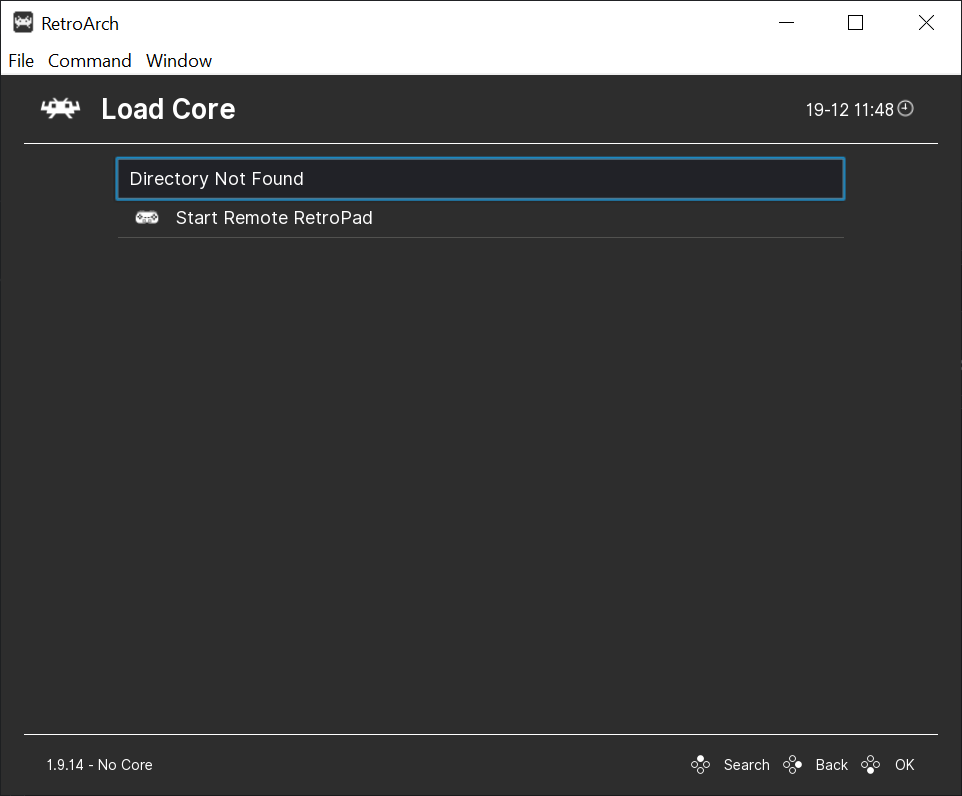The width and height of the screenshot is (962, 796).
Task: Click the RetroArch logo in the title bar
Action: (21, 22)
